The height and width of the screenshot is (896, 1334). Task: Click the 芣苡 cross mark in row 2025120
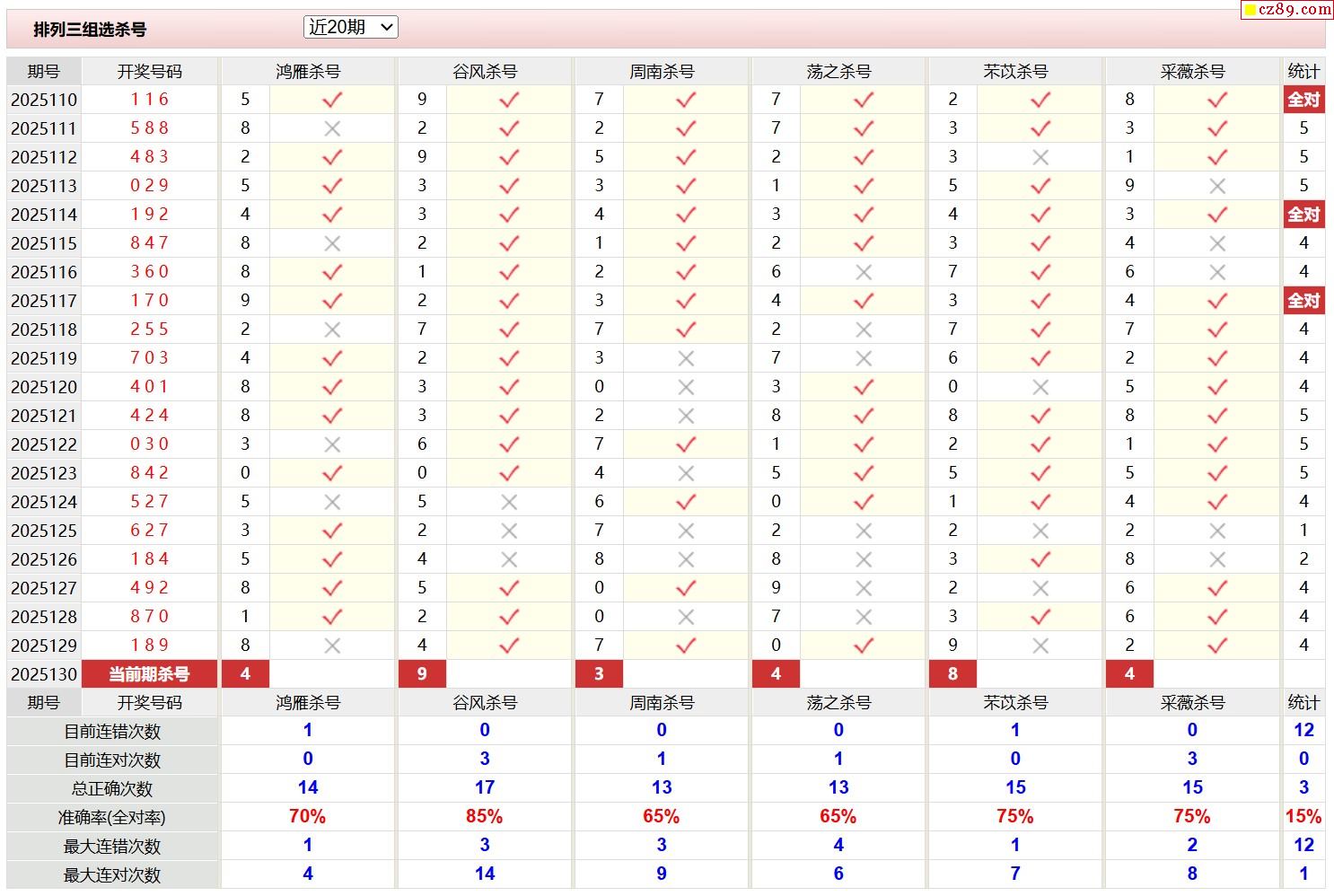pos(1040,387)
